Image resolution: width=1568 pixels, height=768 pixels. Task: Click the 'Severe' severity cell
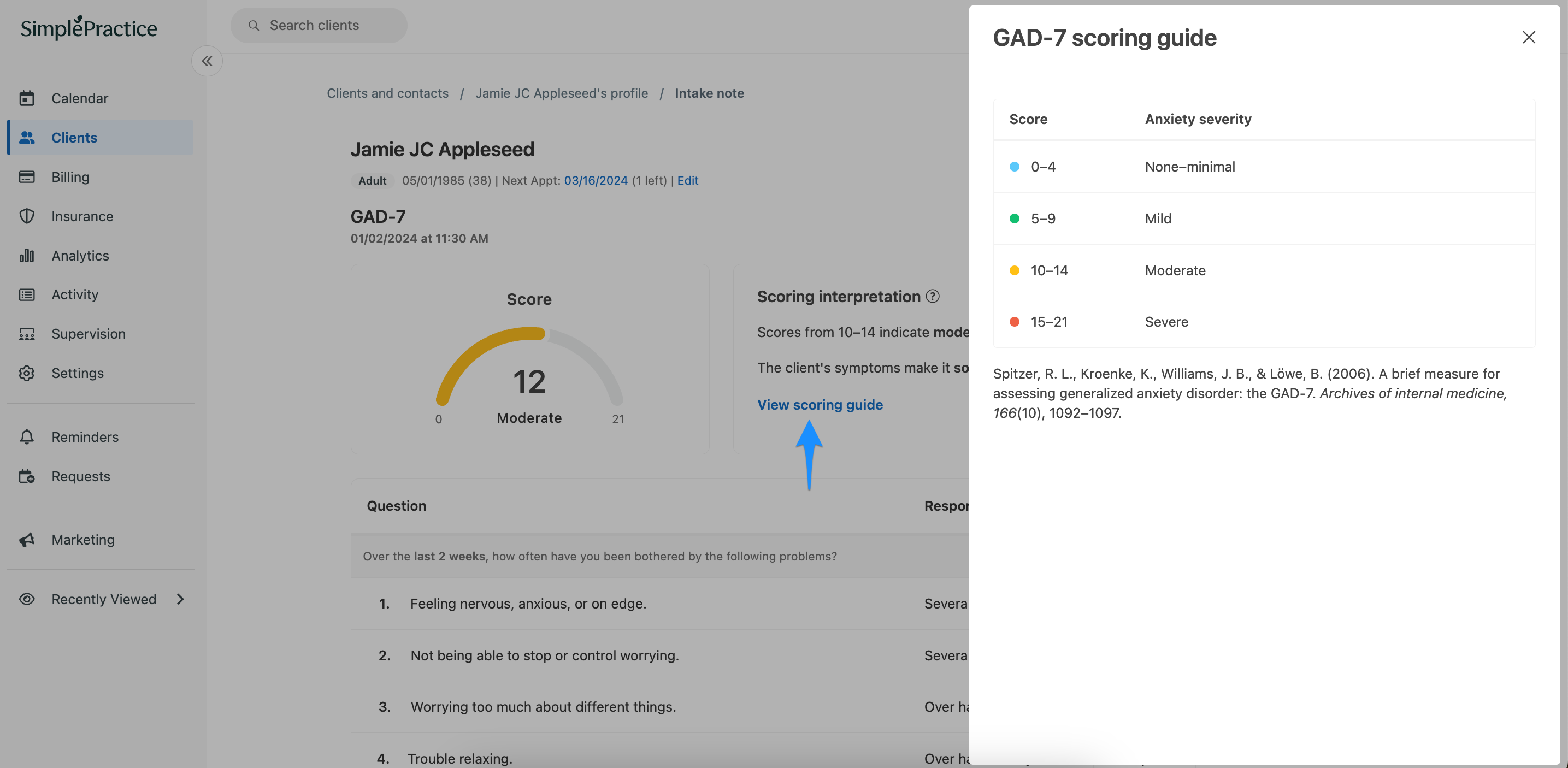(1331, 322)
